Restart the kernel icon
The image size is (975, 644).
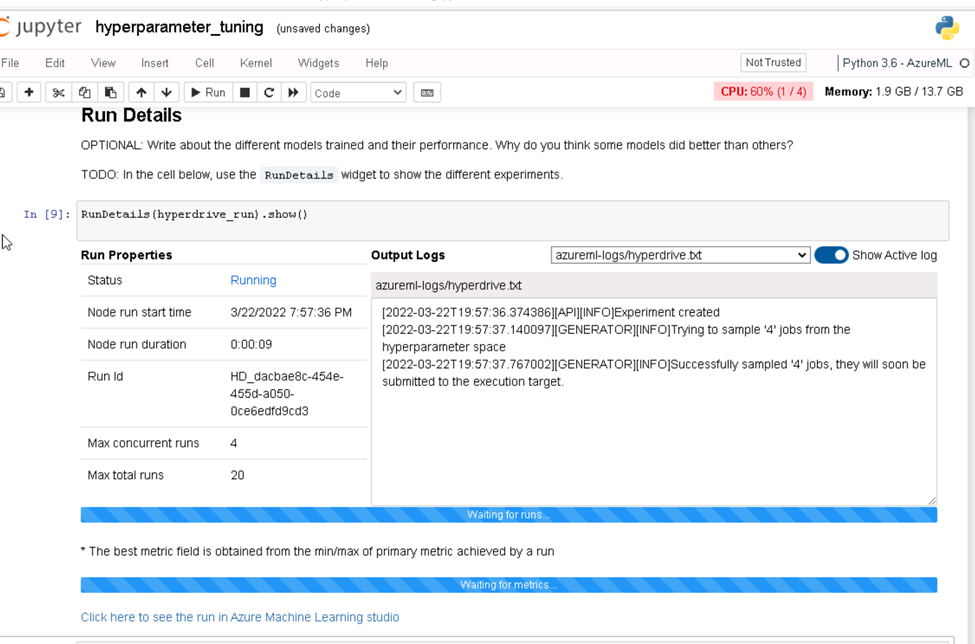tap(269, 93)
